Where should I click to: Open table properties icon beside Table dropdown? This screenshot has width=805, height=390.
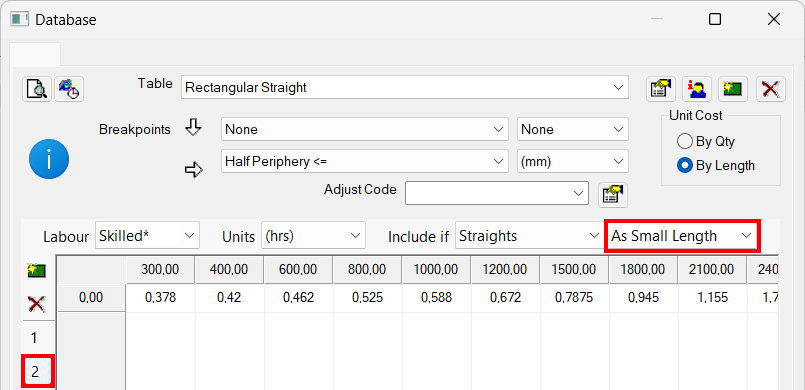(x=661, y=89)
